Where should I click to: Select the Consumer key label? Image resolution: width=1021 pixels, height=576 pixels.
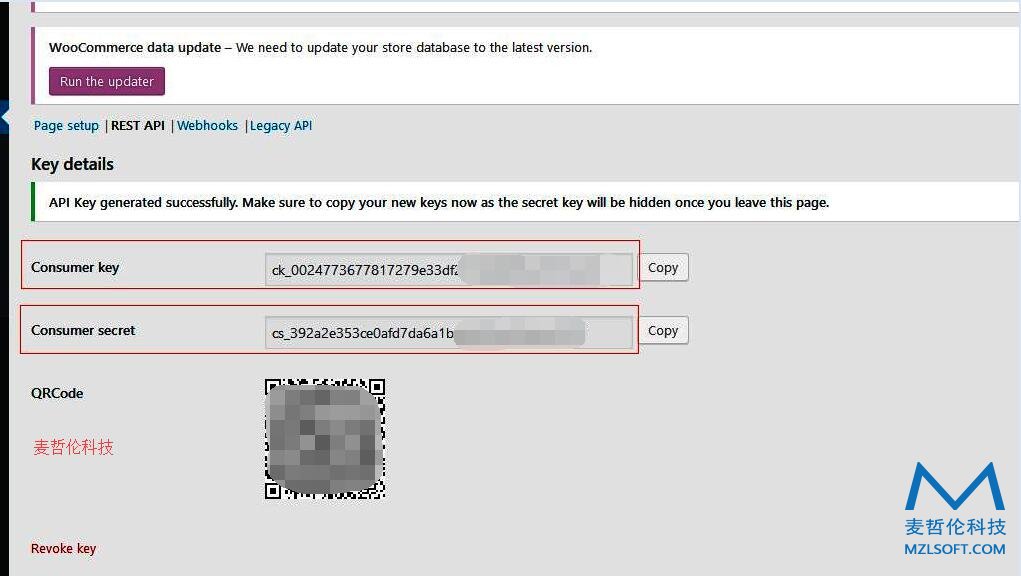point(75,267)
